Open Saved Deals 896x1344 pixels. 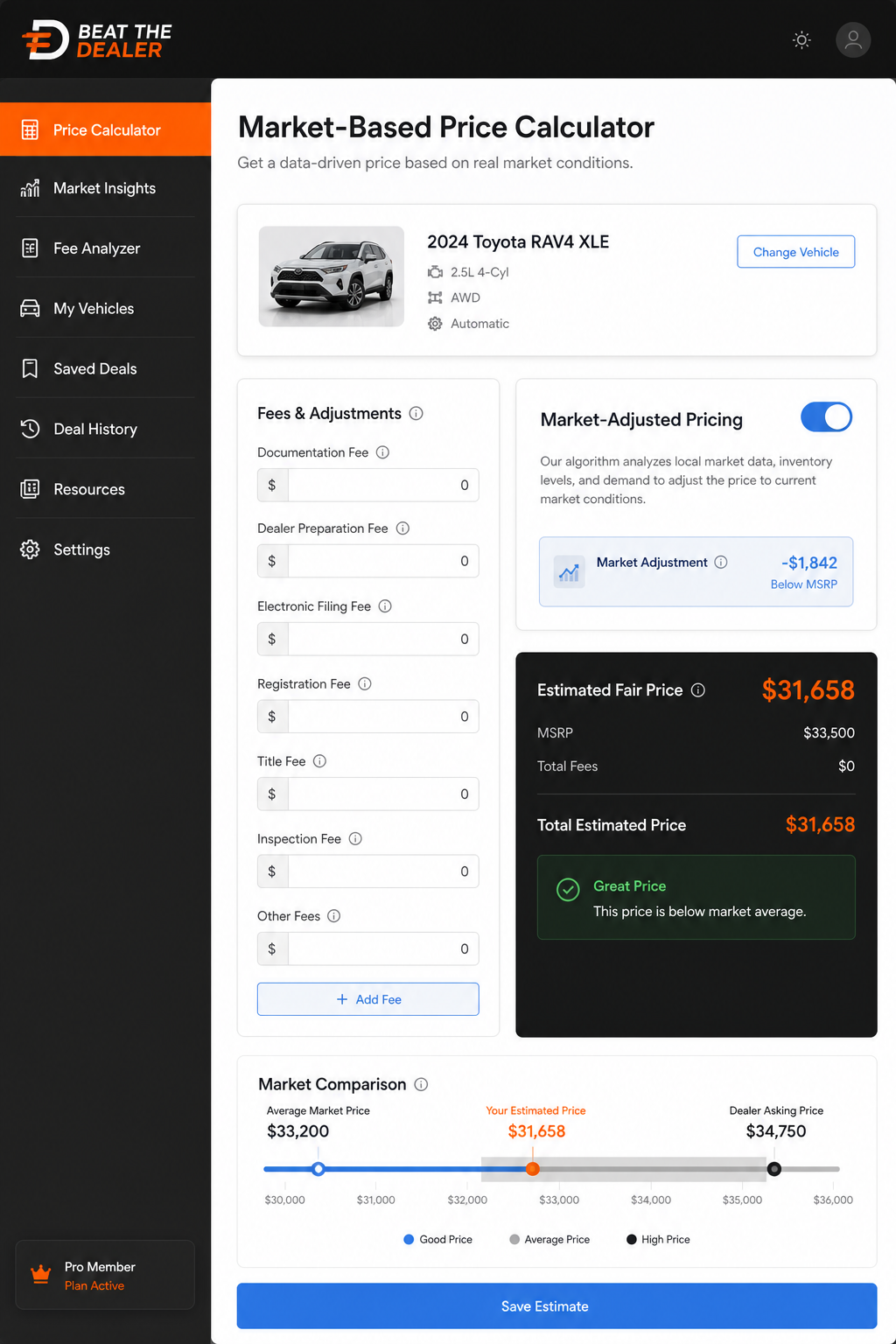click(x=105, y=368)
